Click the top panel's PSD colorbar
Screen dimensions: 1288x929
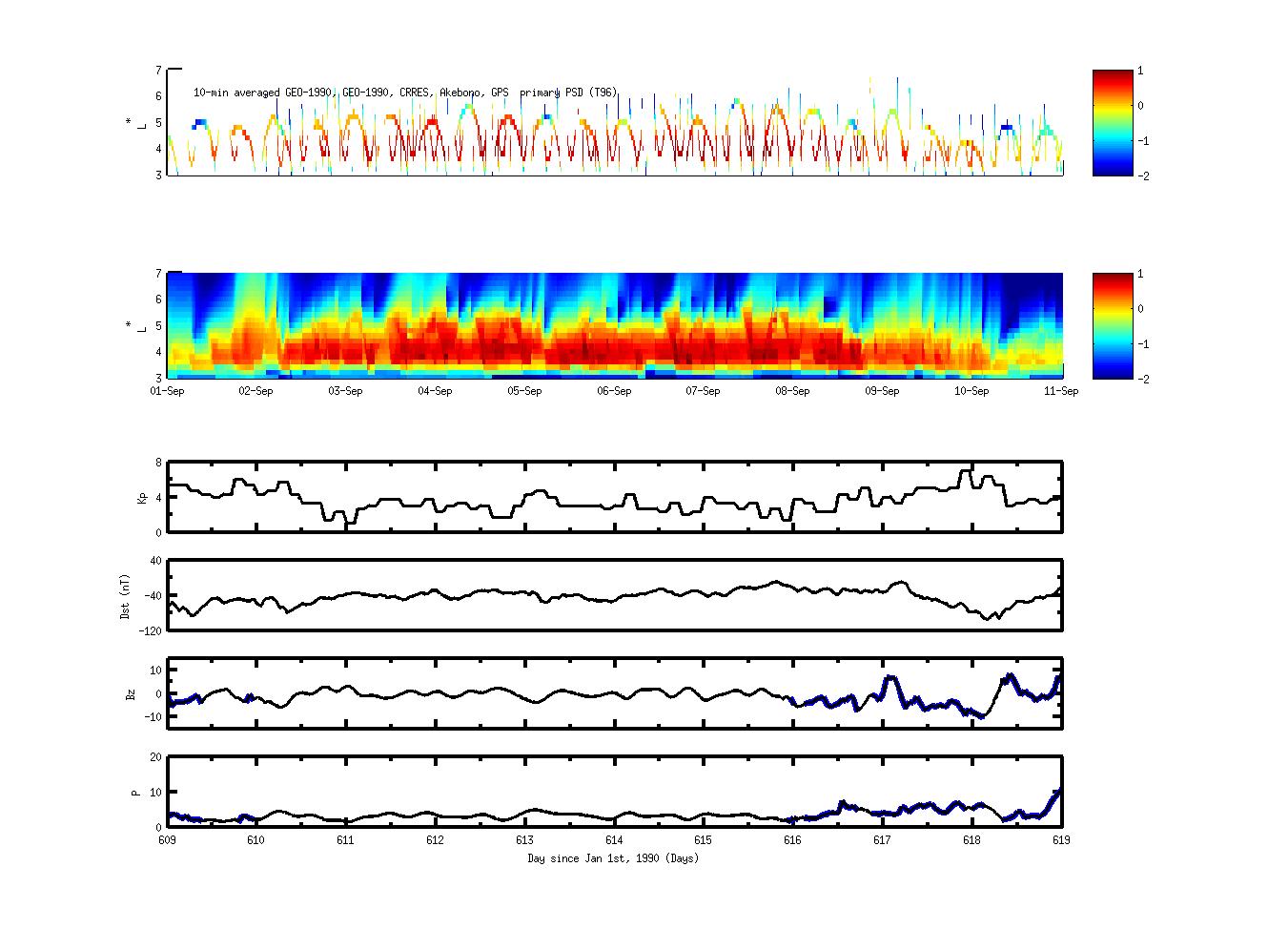pyautogui.click(x=1113, y=123)
